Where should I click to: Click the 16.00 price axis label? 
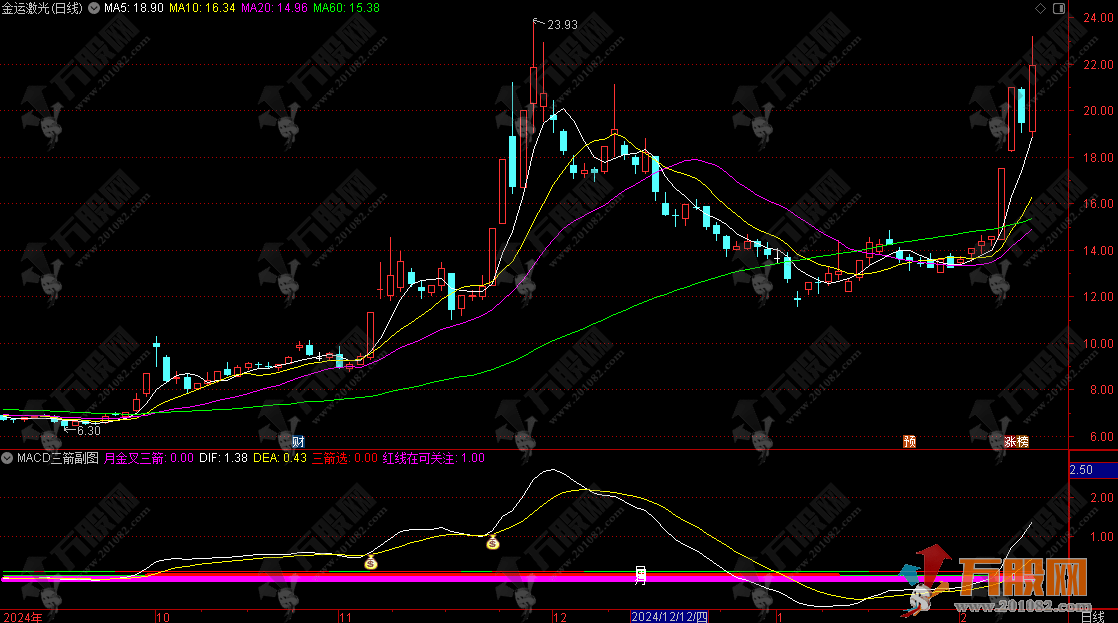[x=1099, y=204]
